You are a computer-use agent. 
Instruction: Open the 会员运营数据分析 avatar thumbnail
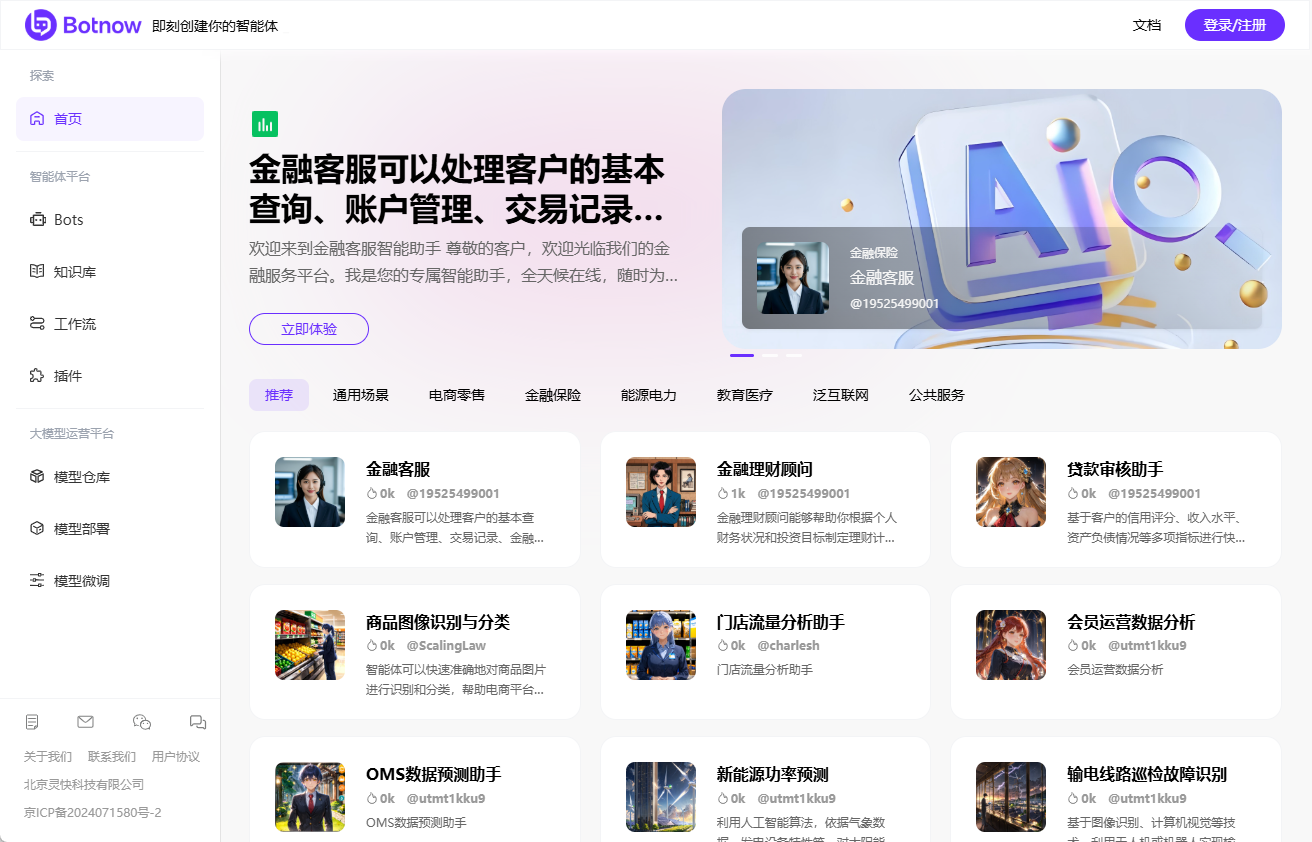(x=1011, y=645)
